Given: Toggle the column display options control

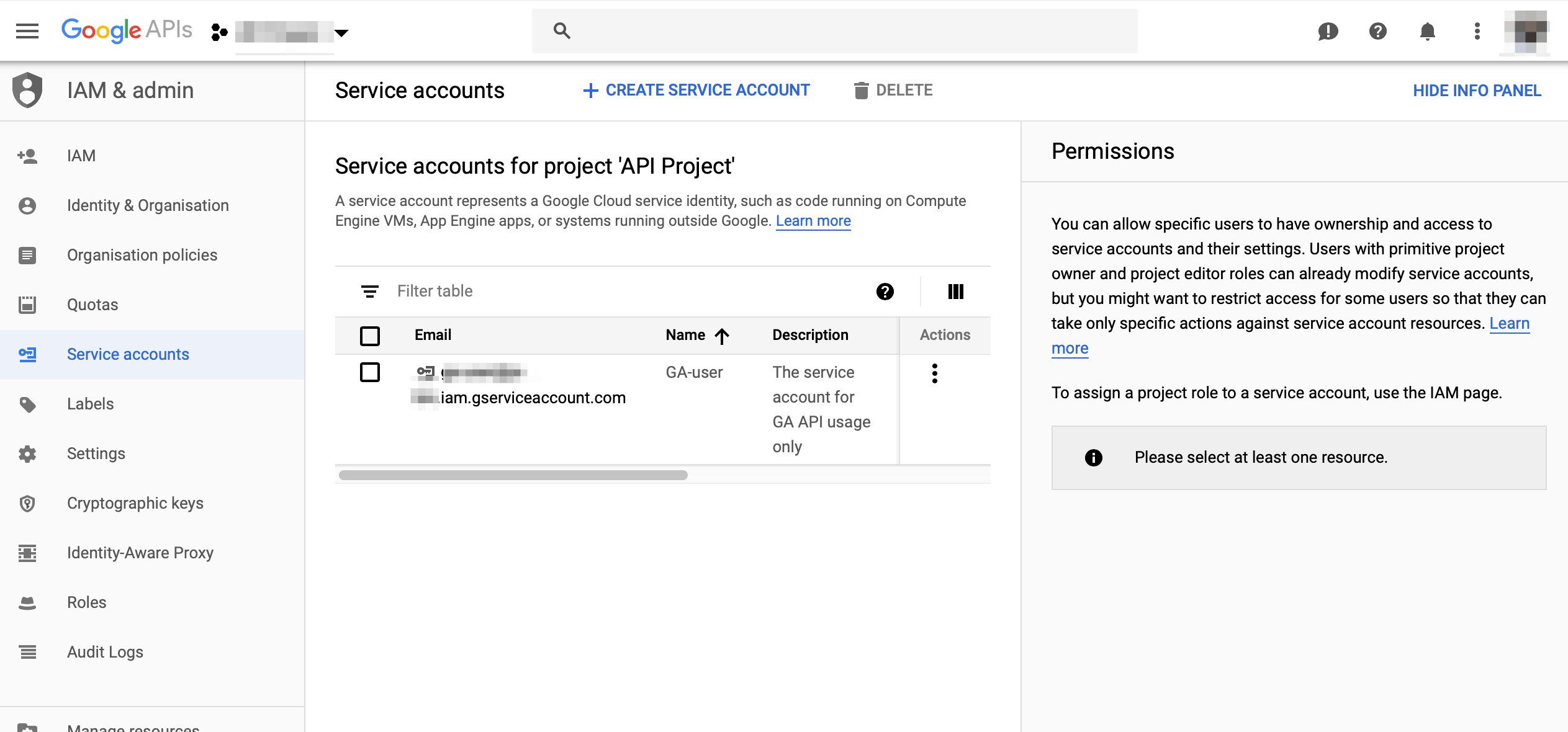Looking at the screenshot, I should [x=956, y=291].
